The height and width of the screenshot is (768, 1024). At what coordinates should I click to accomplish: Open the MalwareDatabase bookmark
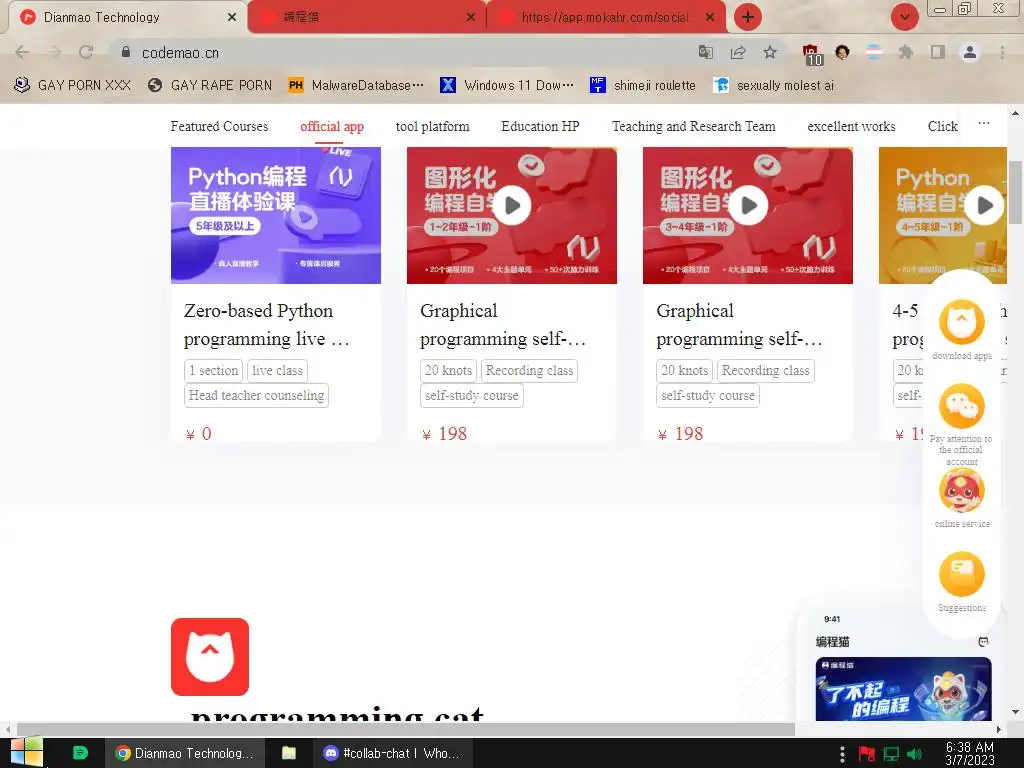[356, 86]
